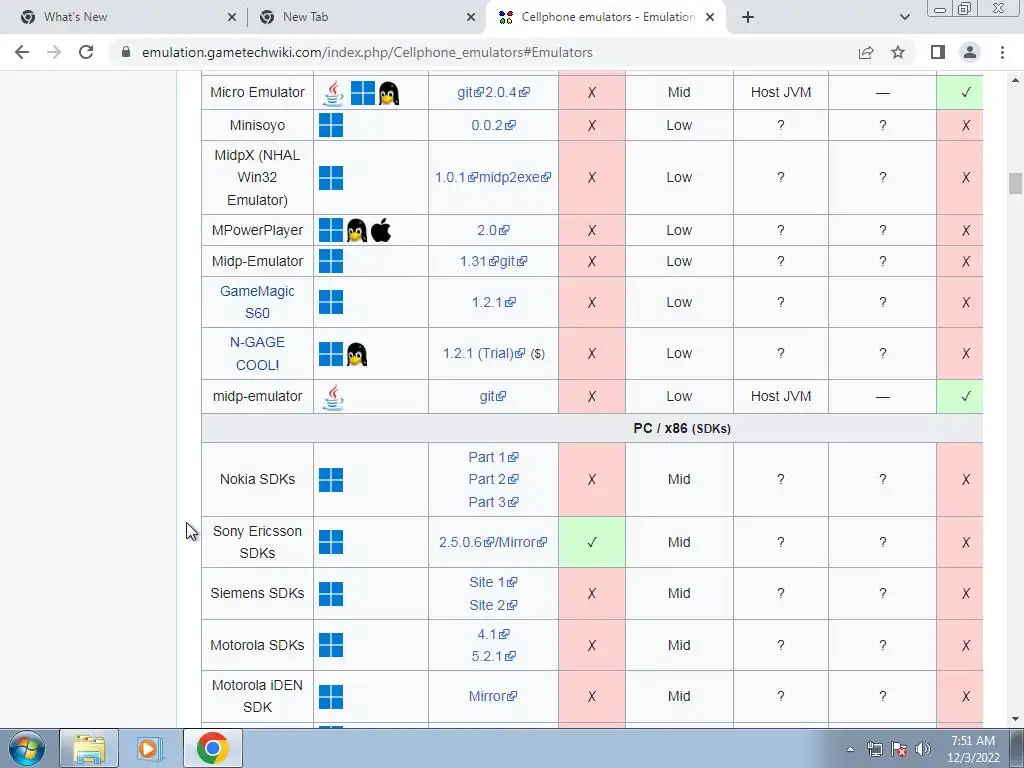Open the Motorola SDKs 5.2.1 link
The width and height of the screenshot is (1024, 768).
[x=494, y=656]
